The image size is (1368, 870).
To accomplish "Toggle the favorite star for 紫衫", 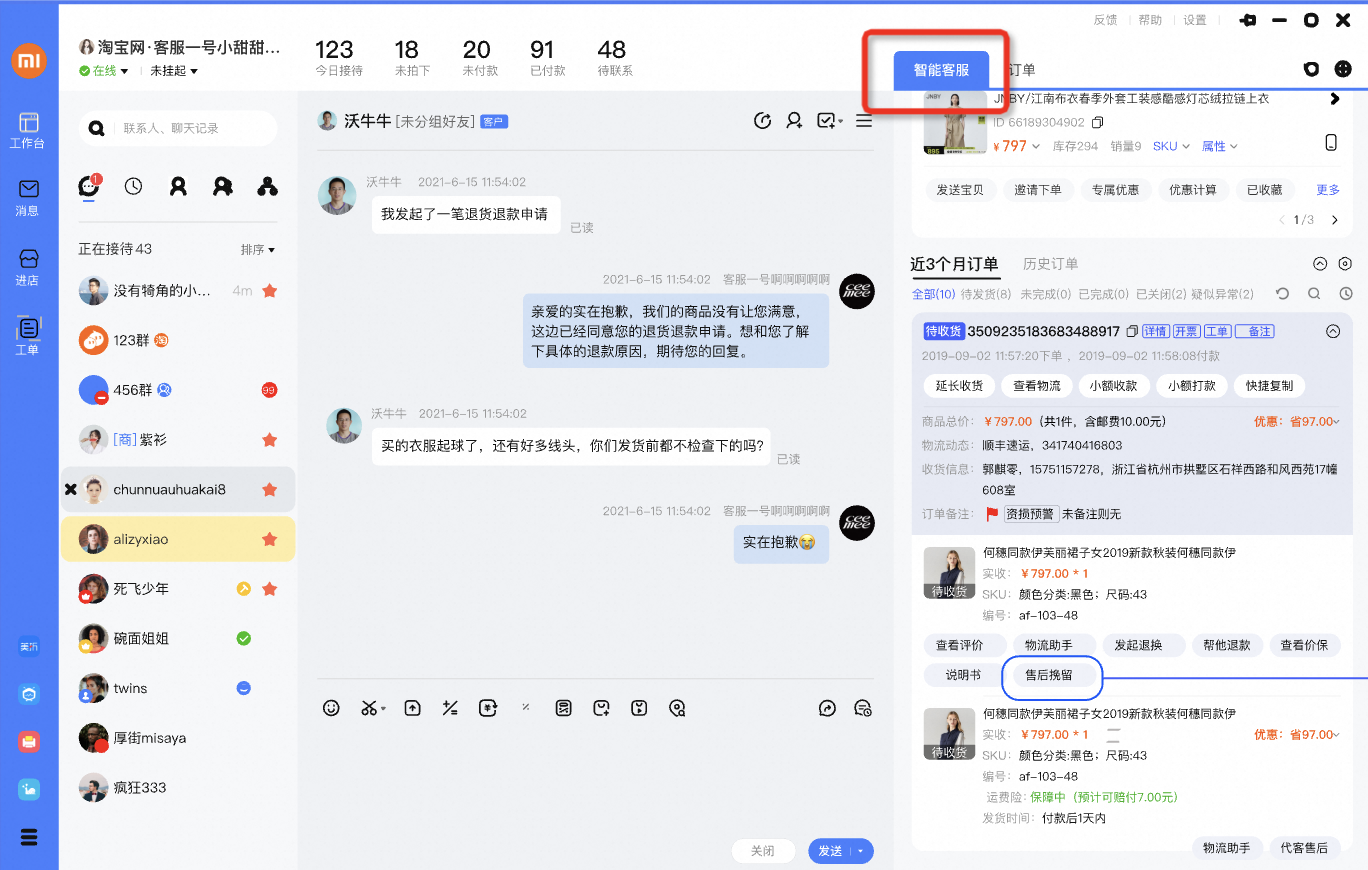I will (269, 439).
